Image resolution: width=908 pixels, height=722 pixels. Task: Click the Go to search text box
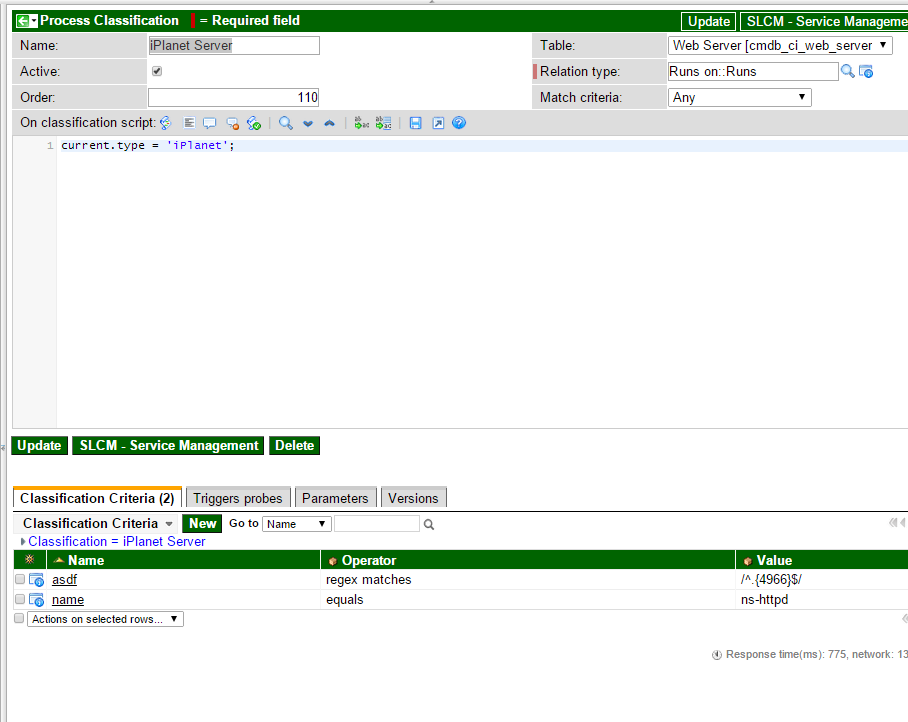coord(377,524)
